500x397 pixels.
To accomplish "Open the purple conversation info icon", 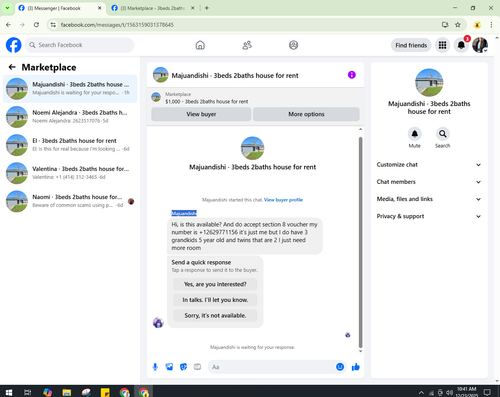I will 352,75.
